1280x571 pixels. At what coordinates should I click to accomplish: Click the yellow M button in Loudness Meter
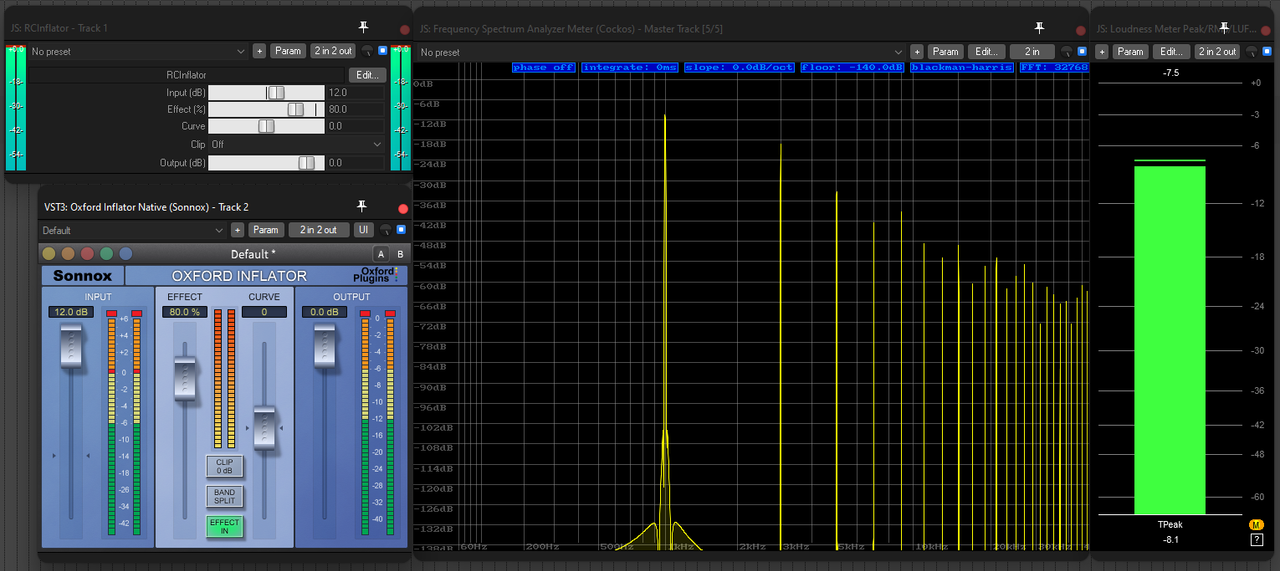click(x=1256, y=525)
